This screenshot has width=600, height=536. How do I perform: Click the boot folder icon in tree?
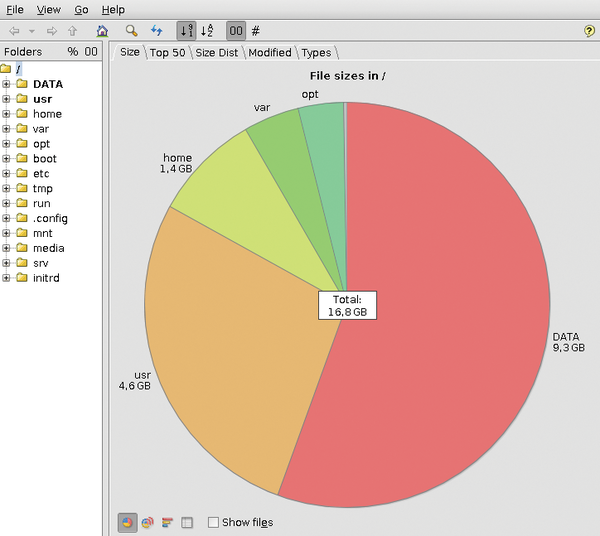22,158
